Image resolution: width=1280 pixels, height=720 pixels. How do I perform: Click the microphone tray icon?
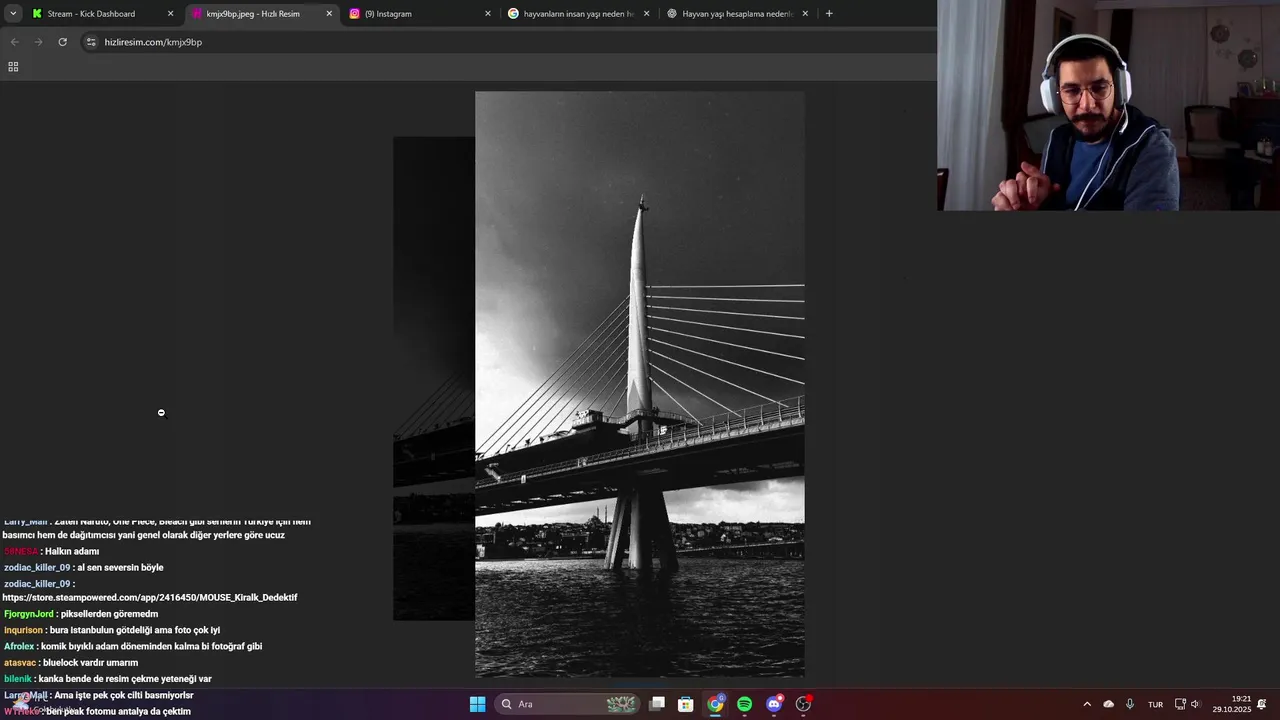[x=1130, y=704]
